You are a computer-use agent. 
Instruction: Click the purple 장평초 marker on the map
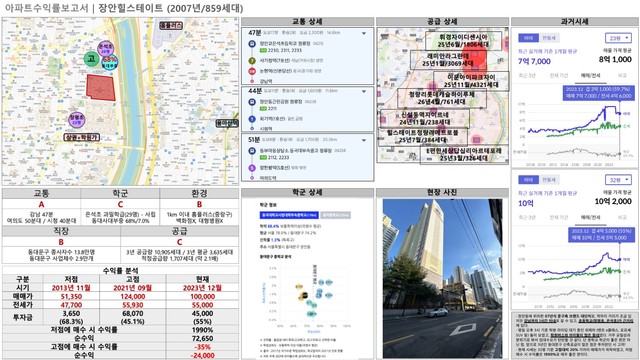coord(76,120)
